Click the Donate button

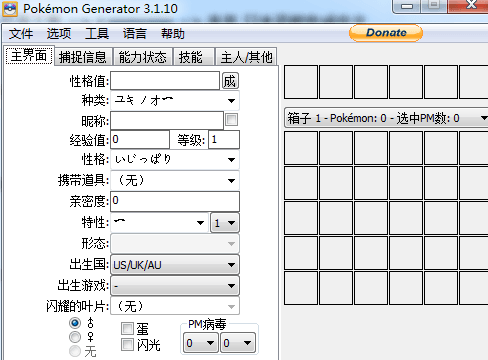386,33
